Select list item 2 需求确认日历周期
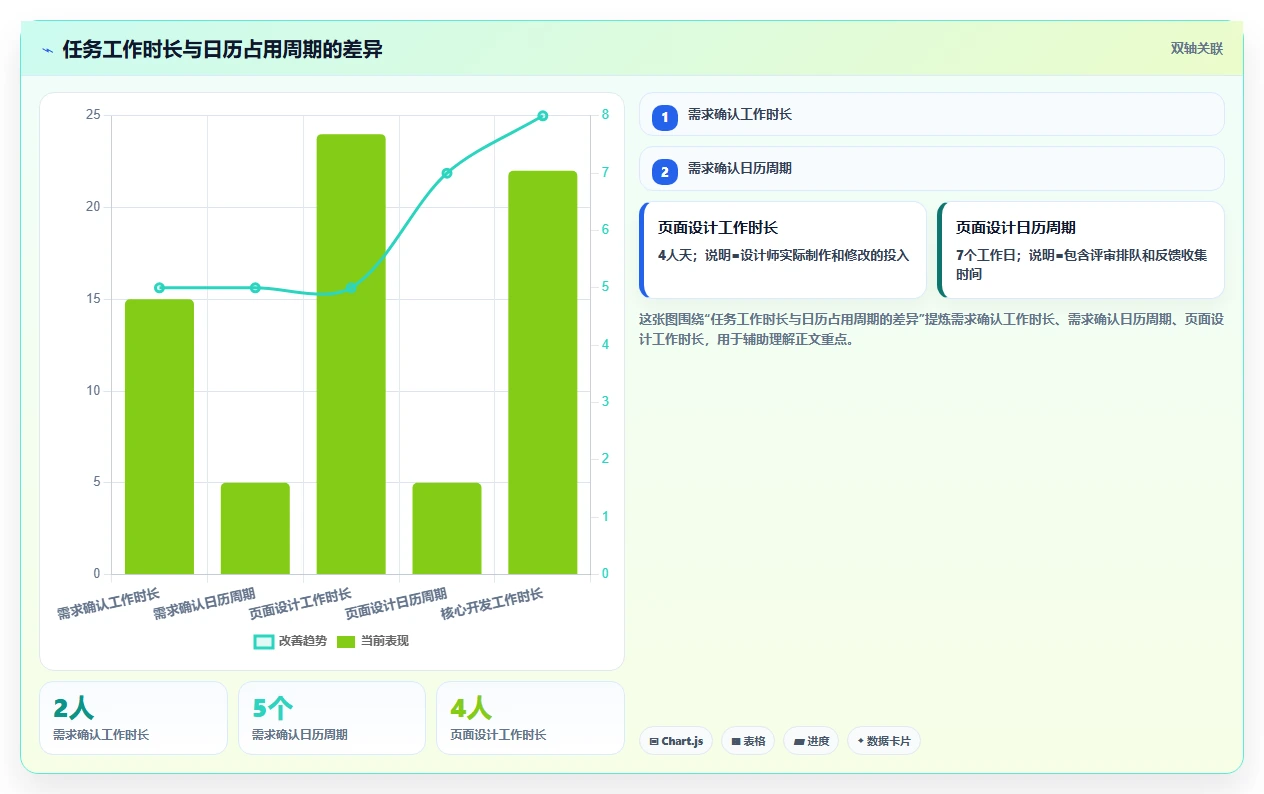Screen dimensions: 1264x794 coord(932,168)
